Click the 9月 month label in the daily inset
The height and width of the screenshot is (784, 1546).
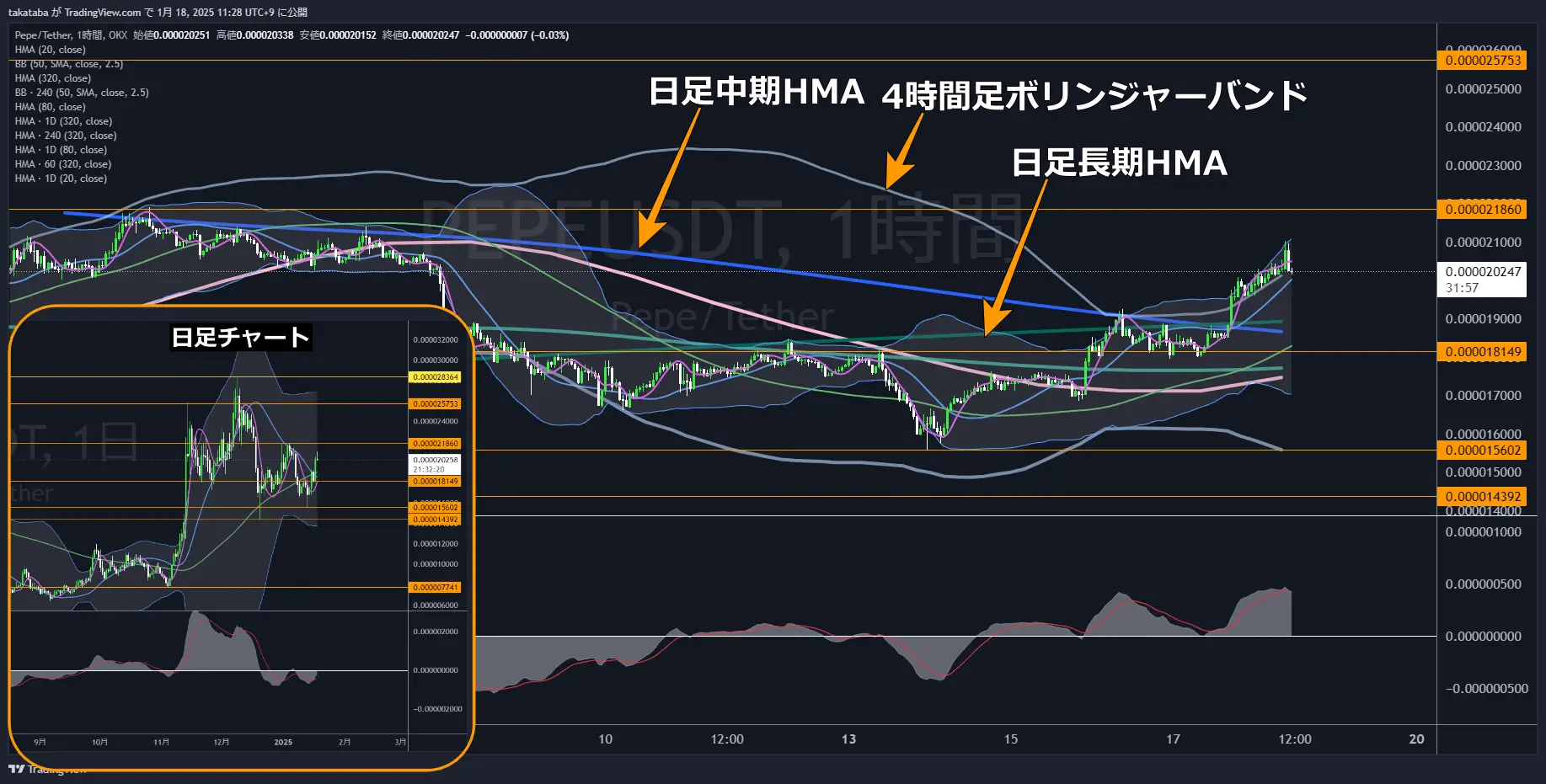click(x=40, y=742)
